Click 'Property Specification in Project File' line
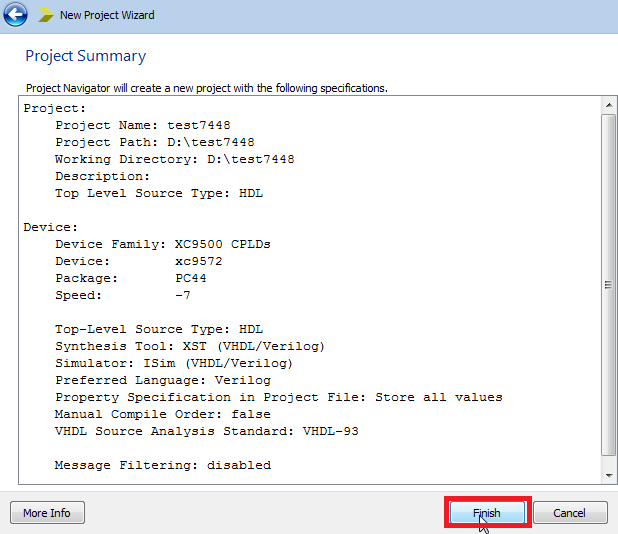 point(279,397)
